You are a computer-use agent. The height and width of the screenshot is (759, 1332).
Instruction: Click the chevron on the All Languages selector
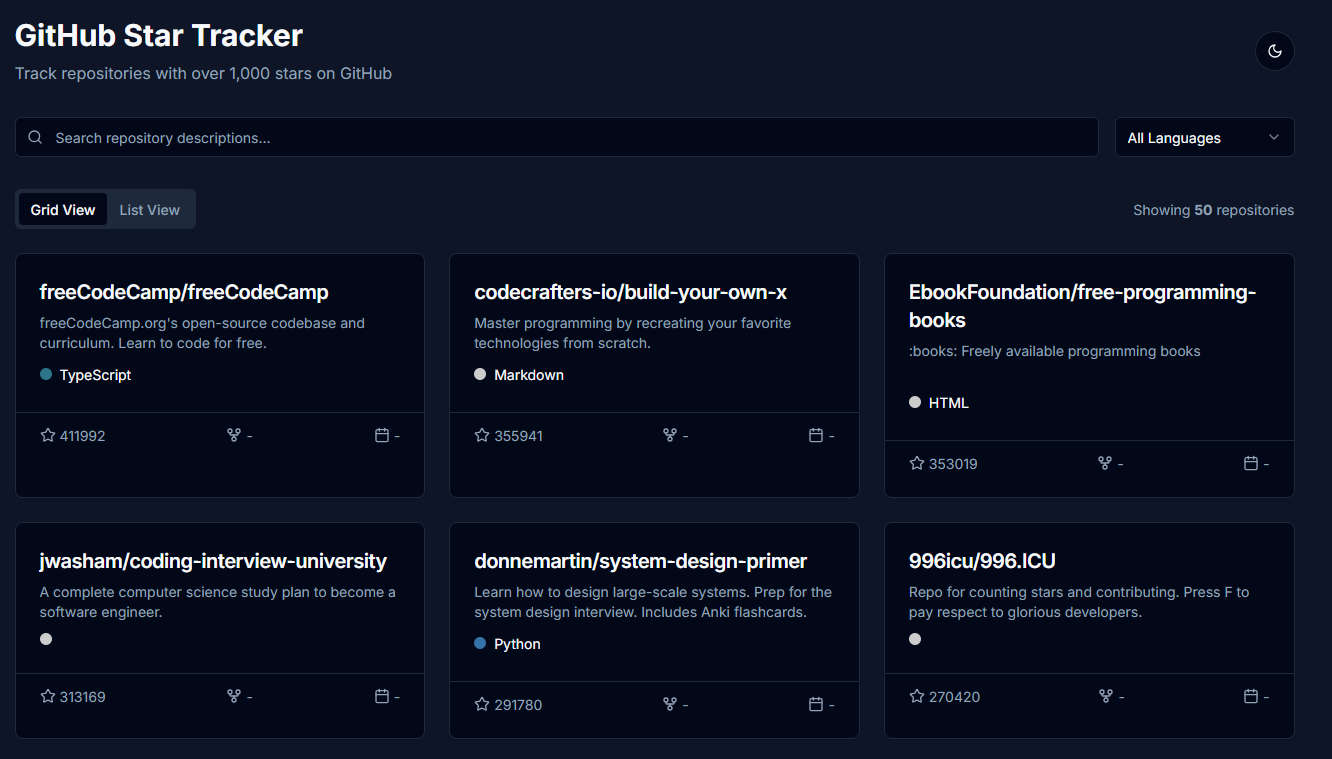point(1273,137)
